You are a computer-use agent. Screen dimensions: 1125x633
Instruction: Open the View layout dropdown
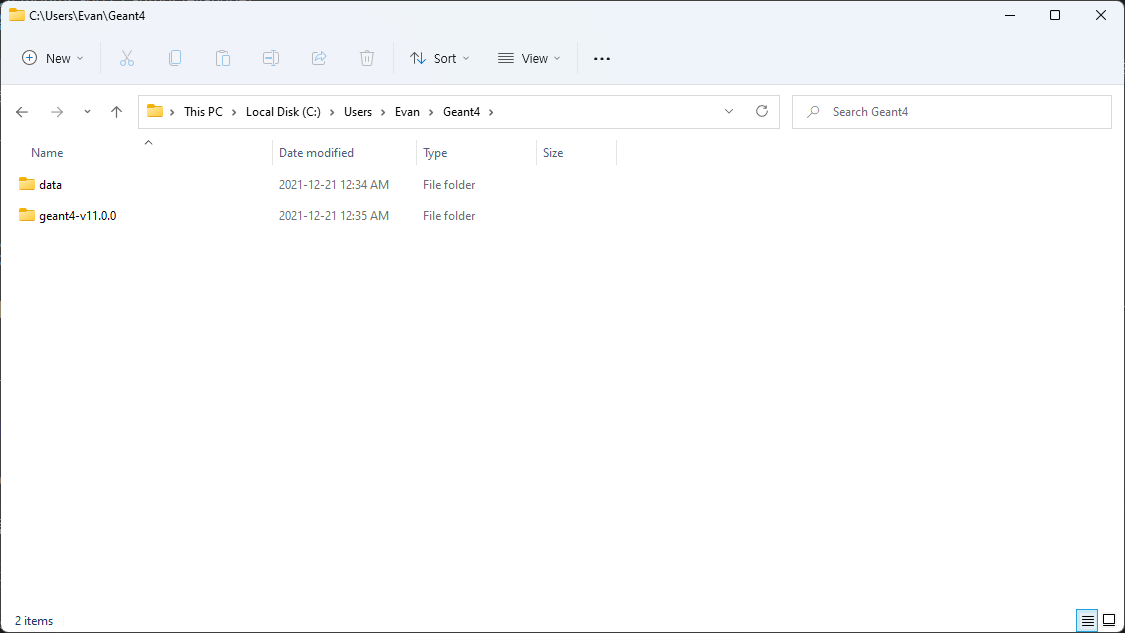coord(529,58)
